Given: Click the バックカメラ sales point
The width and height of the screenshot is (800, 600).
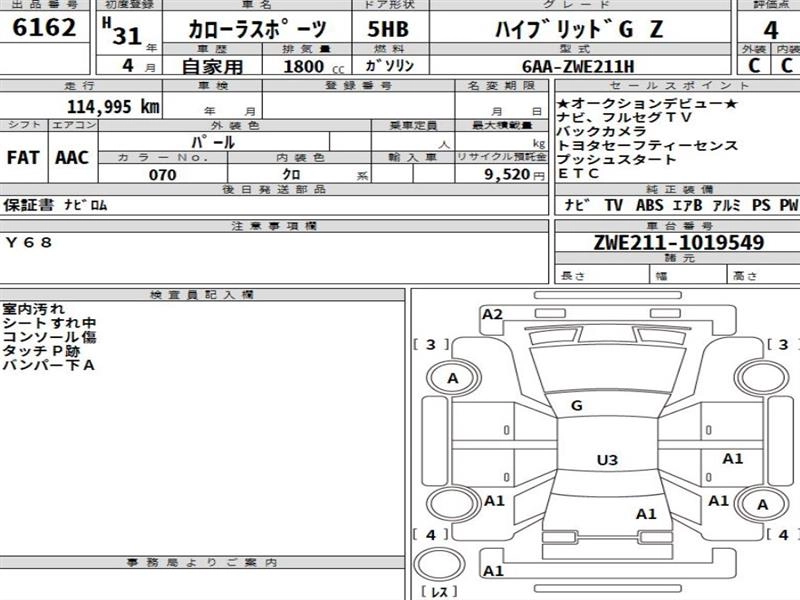Looking at the screenshot, I should coord(602,131).
